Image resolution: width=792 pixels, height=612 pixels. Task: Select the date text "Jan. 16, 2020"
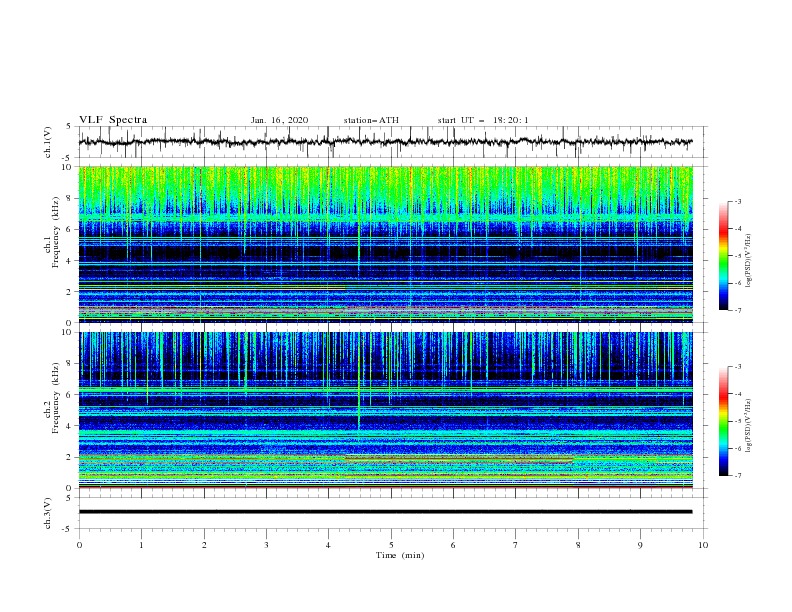[279, 120]
